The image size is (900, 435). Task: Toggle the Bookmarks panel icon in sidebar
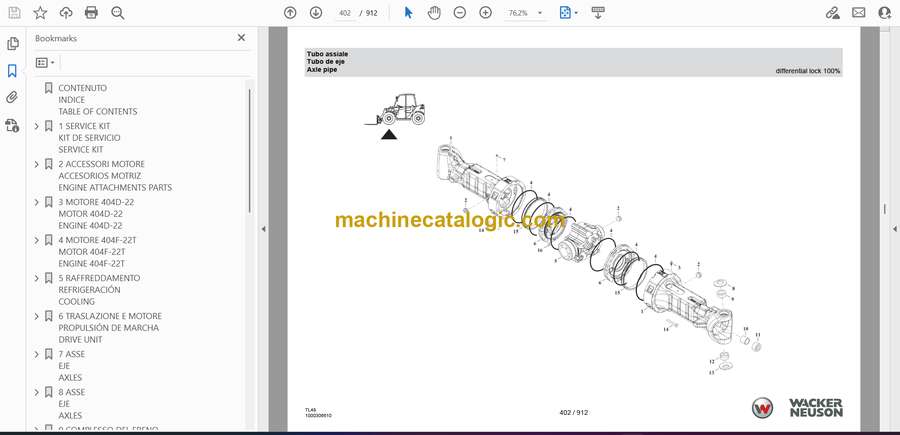(13, 71)
